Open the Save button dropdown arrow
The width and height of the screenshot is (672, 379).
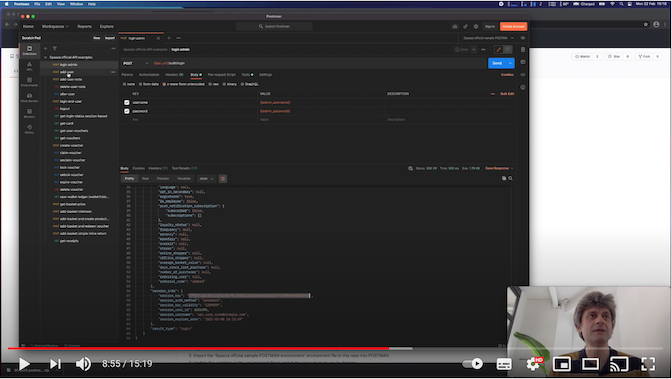(x=474, y=50)
